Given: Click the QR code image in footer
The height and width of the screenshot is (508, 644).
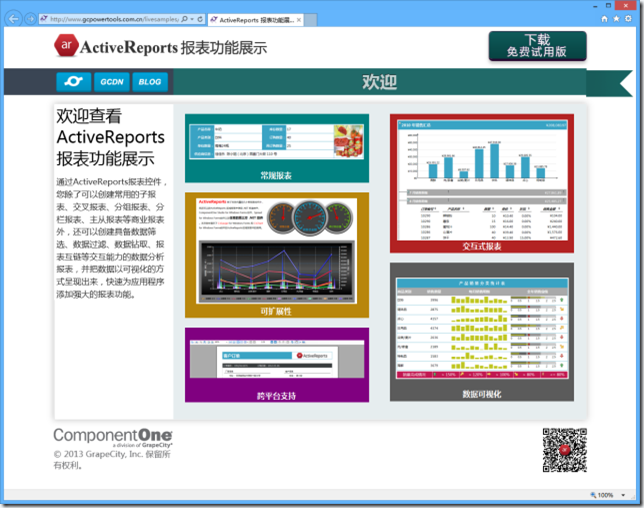Looking at the screenshot, I should coord(565,450).
